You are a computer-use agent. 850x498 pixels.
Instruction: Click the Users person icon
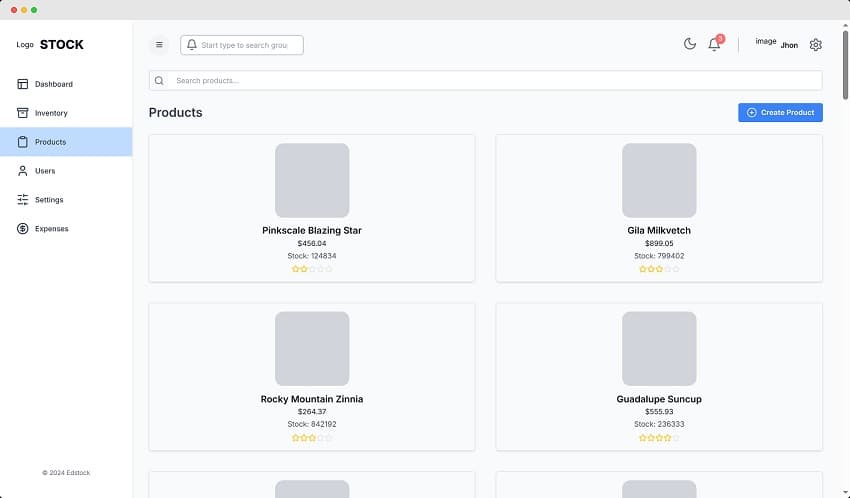(23, 171)
